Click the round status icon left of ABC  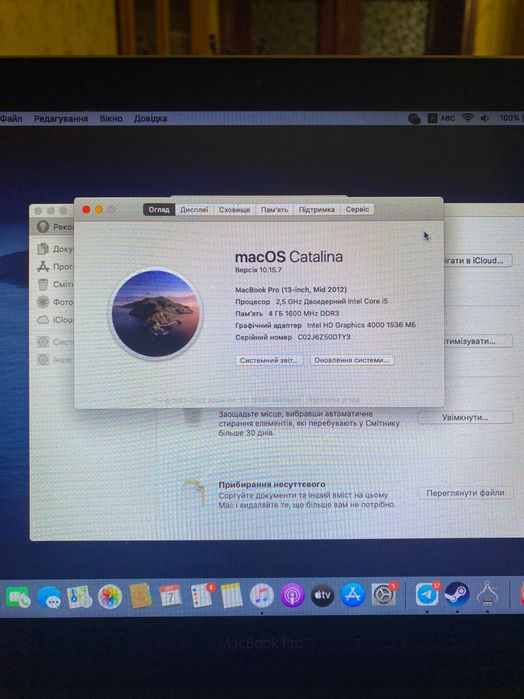coord(414,119)
